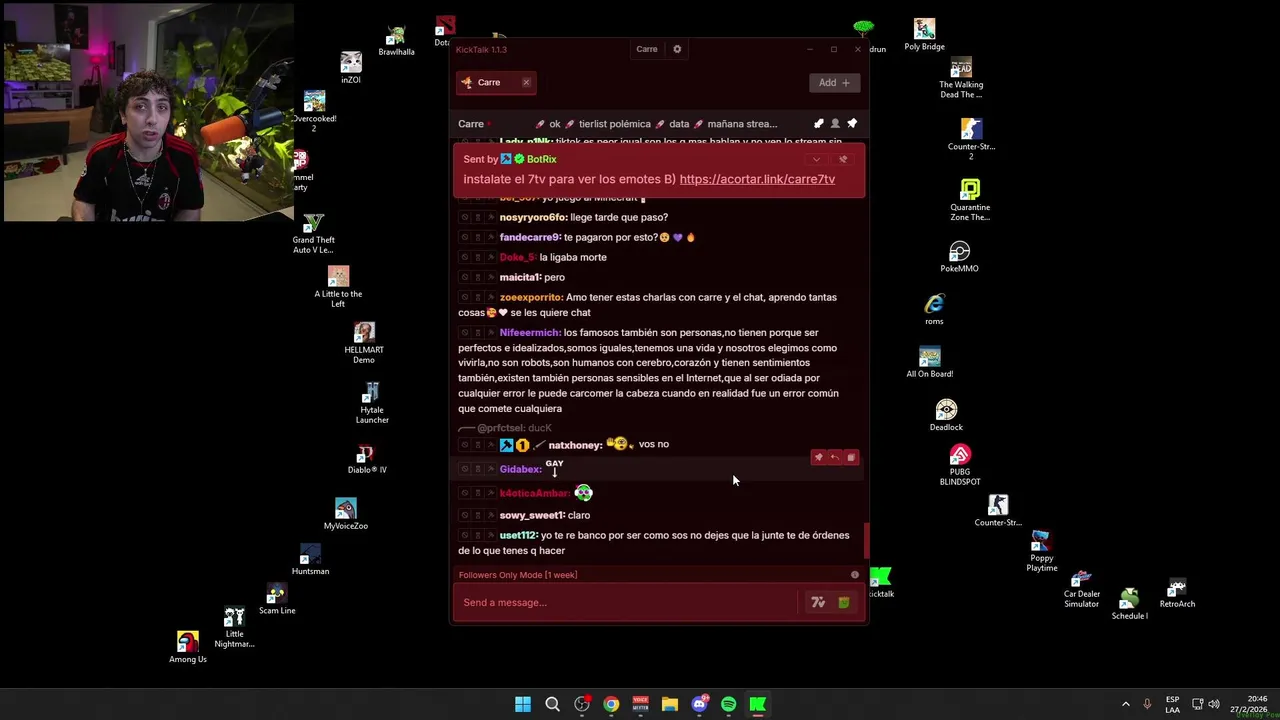Viewport: 1280px width, 720px height.
Task: Pin the hovered Gidabex message
Action: point(818,457)
